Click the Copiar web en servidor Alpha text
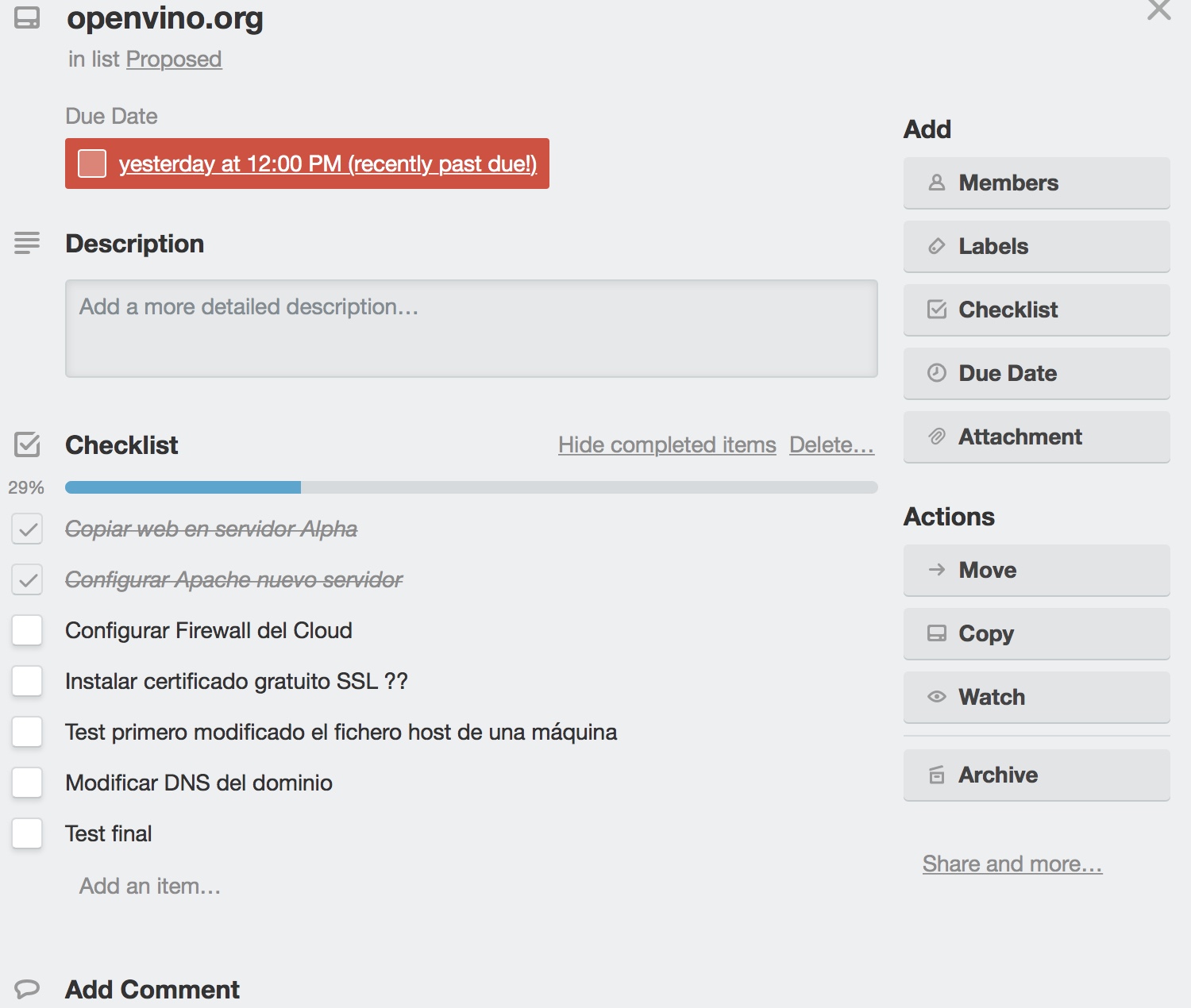The image size is (1191, 1008). 211,529
